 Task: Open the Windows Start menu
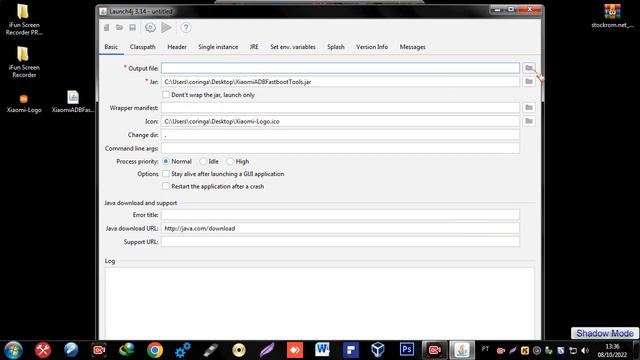point(13,350)
